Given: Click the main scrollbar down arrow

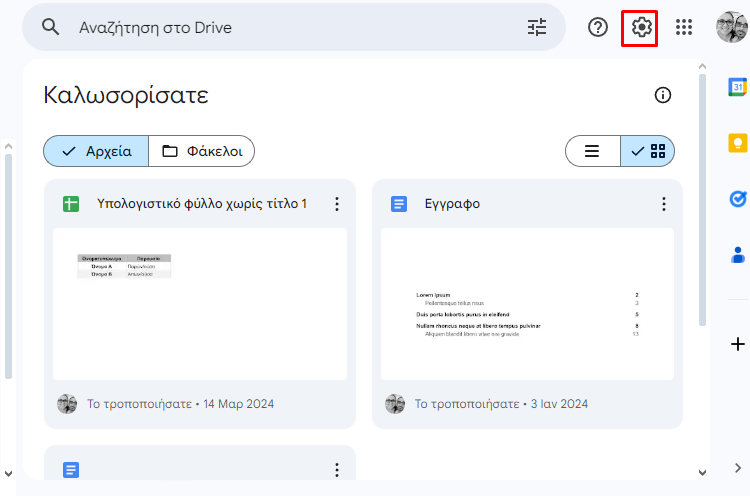Looking at the screenshot, I should click(702, 473).
